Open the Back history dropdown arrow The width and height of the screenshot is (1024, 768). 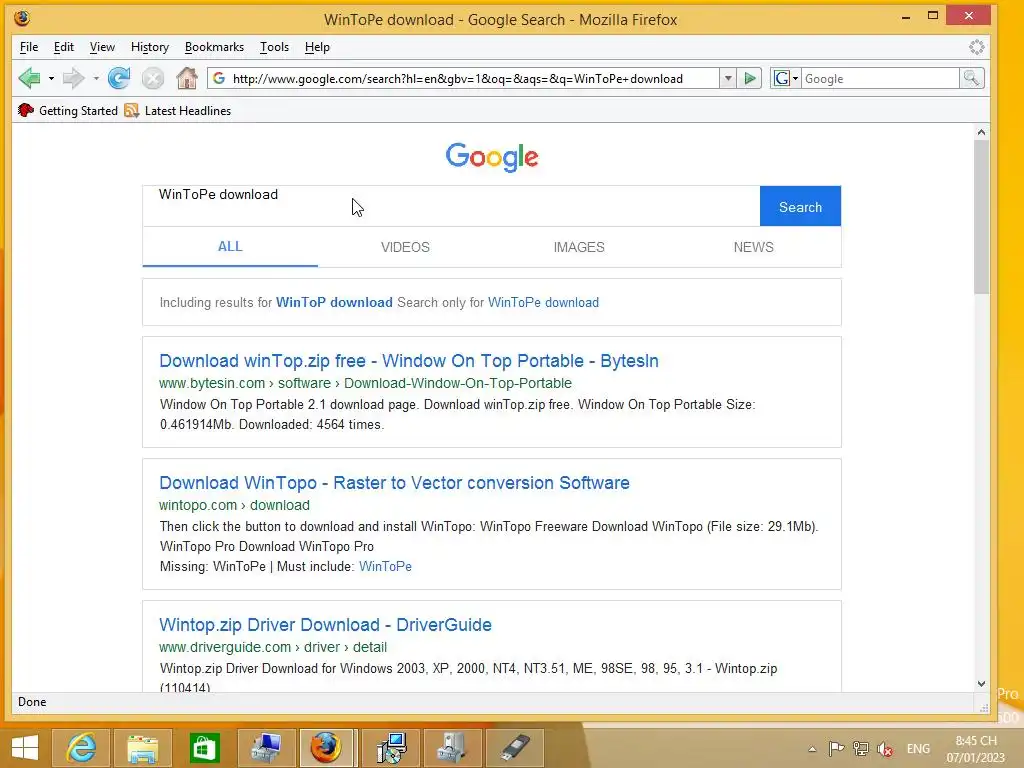pos(51,78)
